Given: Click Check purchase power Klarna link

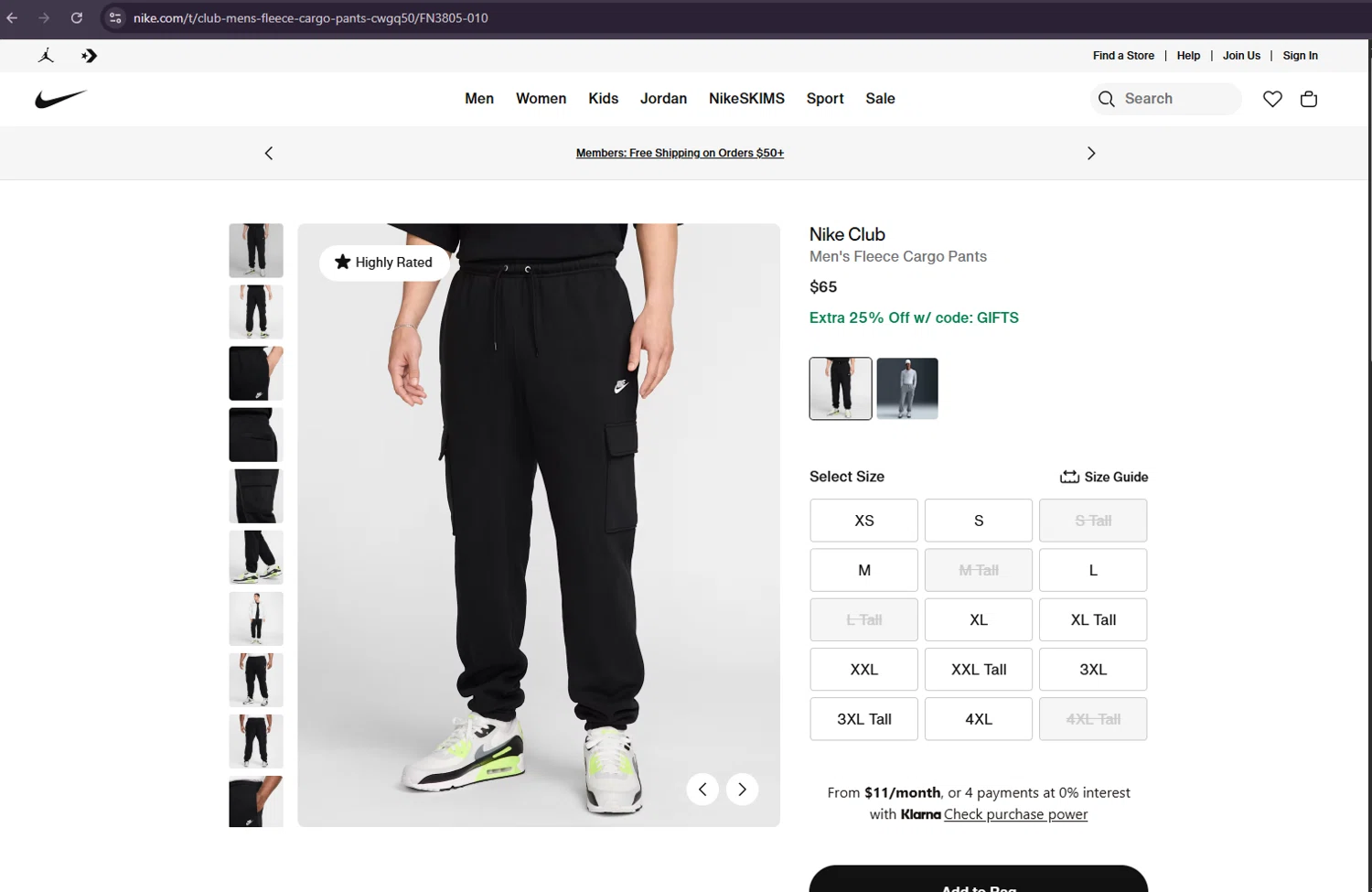Looking at the screenshot, I should click(x=1015, y=814).
